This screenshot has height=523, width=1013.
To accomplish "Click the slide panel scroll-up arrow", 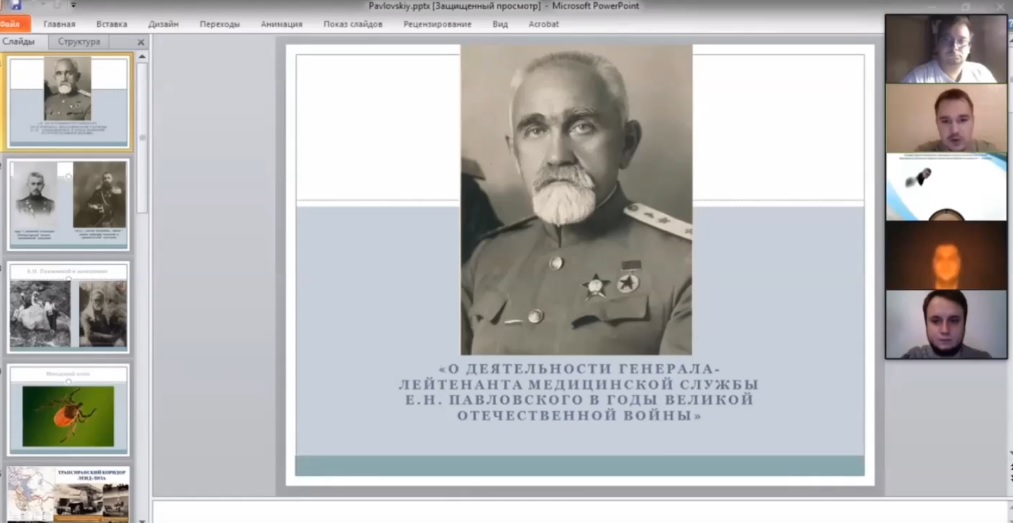I will pos(142,57).
